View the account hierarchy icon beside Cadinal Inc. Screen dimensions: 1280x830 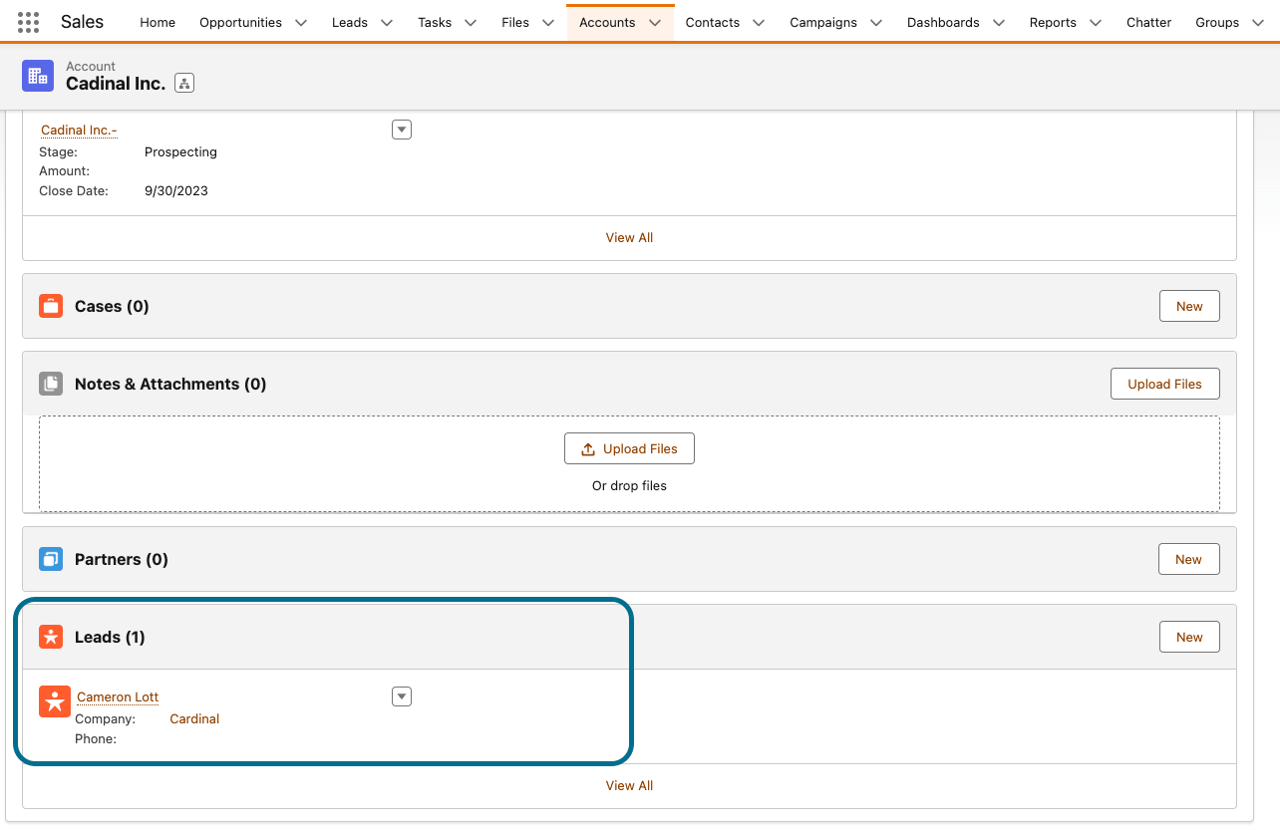[184, 84]
